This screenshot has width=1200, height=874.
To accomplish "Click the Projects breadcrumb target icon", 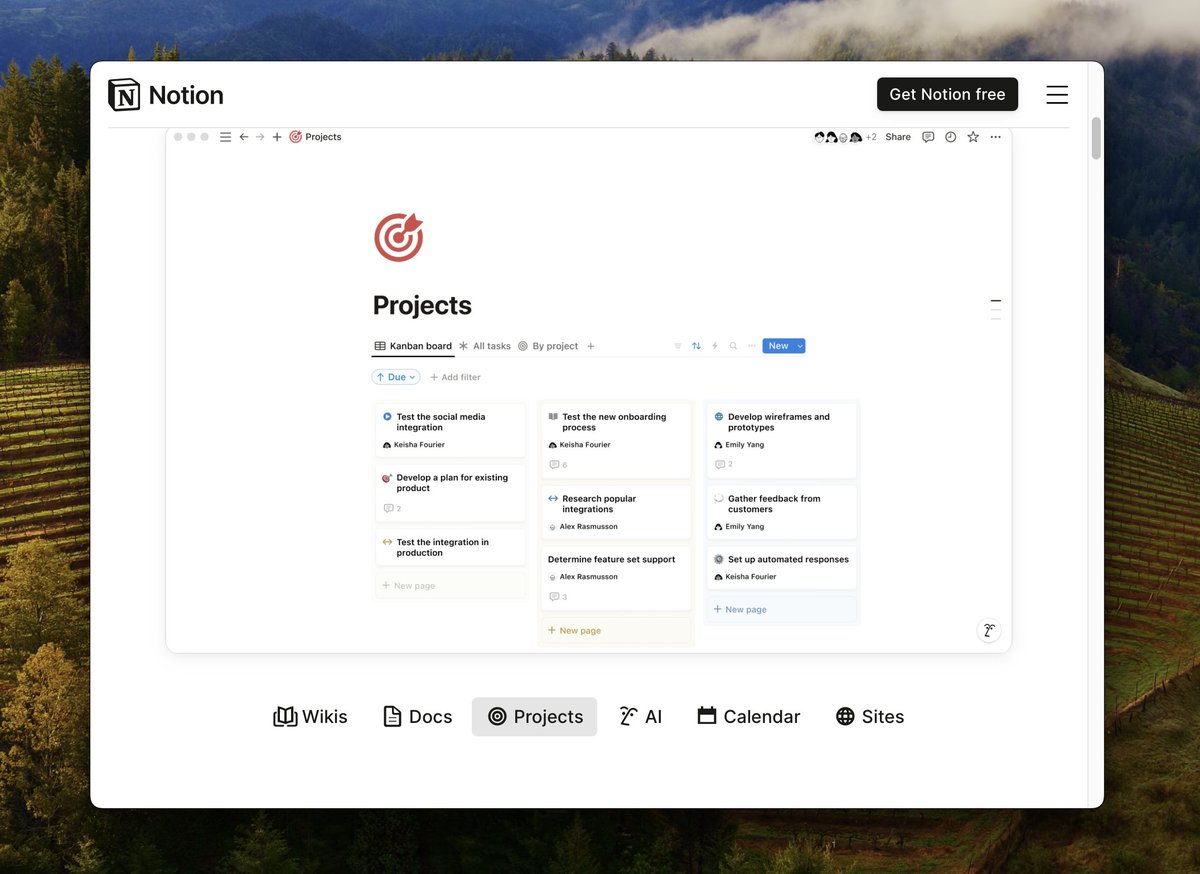I will pos(295,137).
